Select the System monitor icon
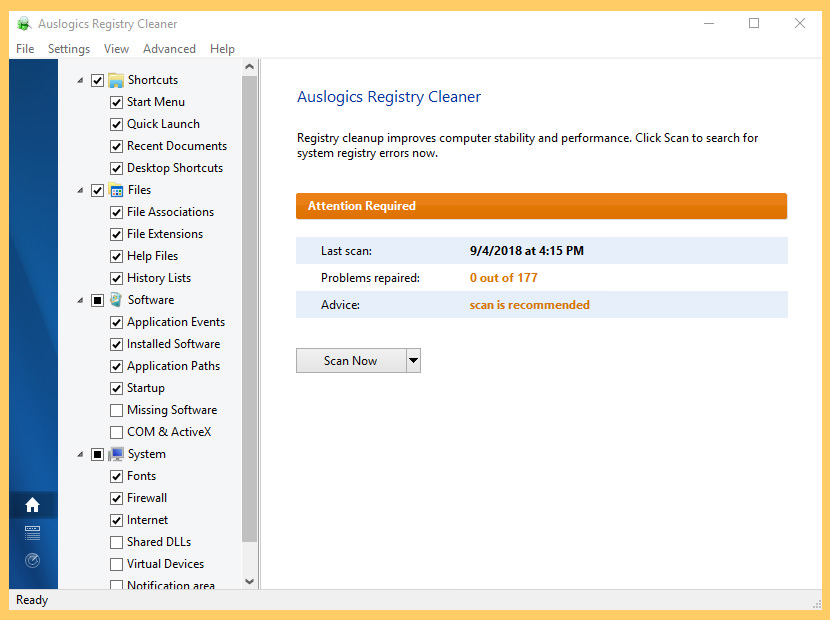 (116, 454)
